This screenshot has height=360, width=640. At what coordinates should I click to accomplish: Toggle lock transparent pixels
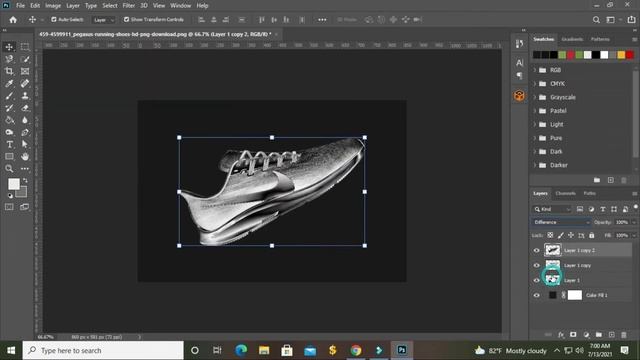tap(550, 236)
